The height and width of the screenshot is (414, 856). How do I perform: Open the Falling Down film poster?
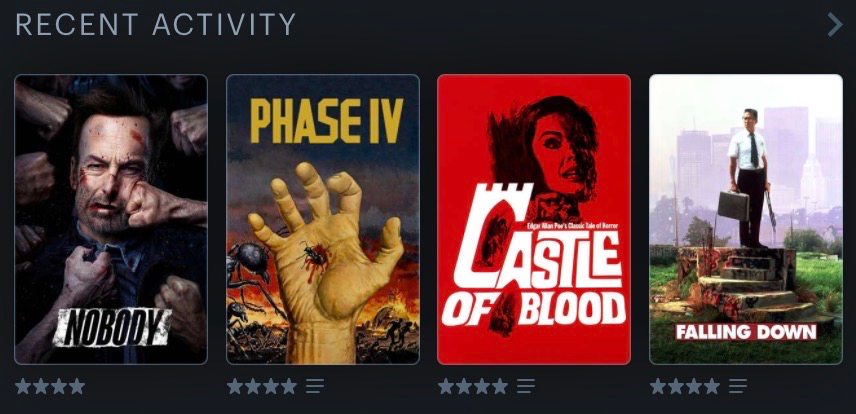(x=746, y=219)
